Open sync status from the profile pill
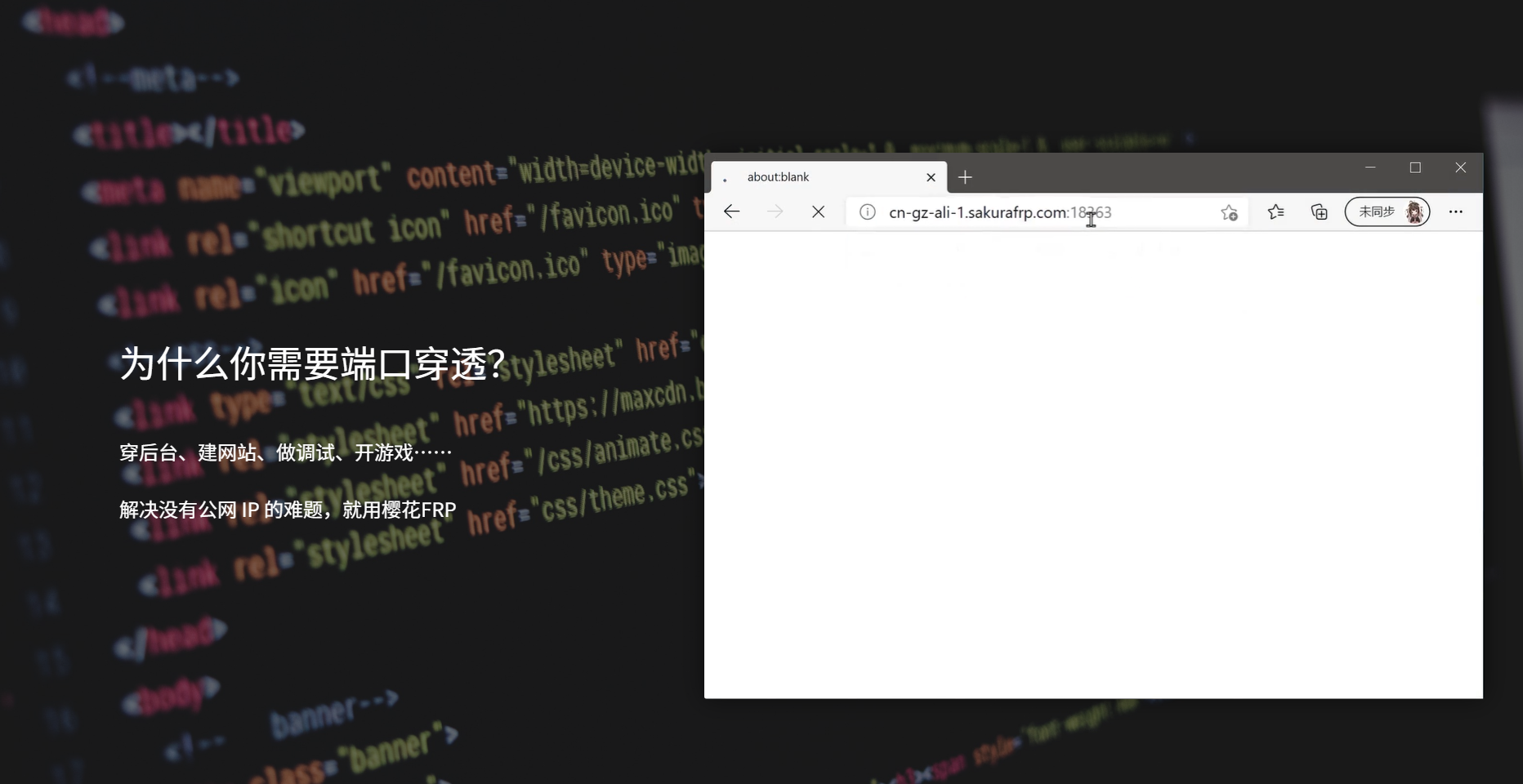 [1387, 212]
